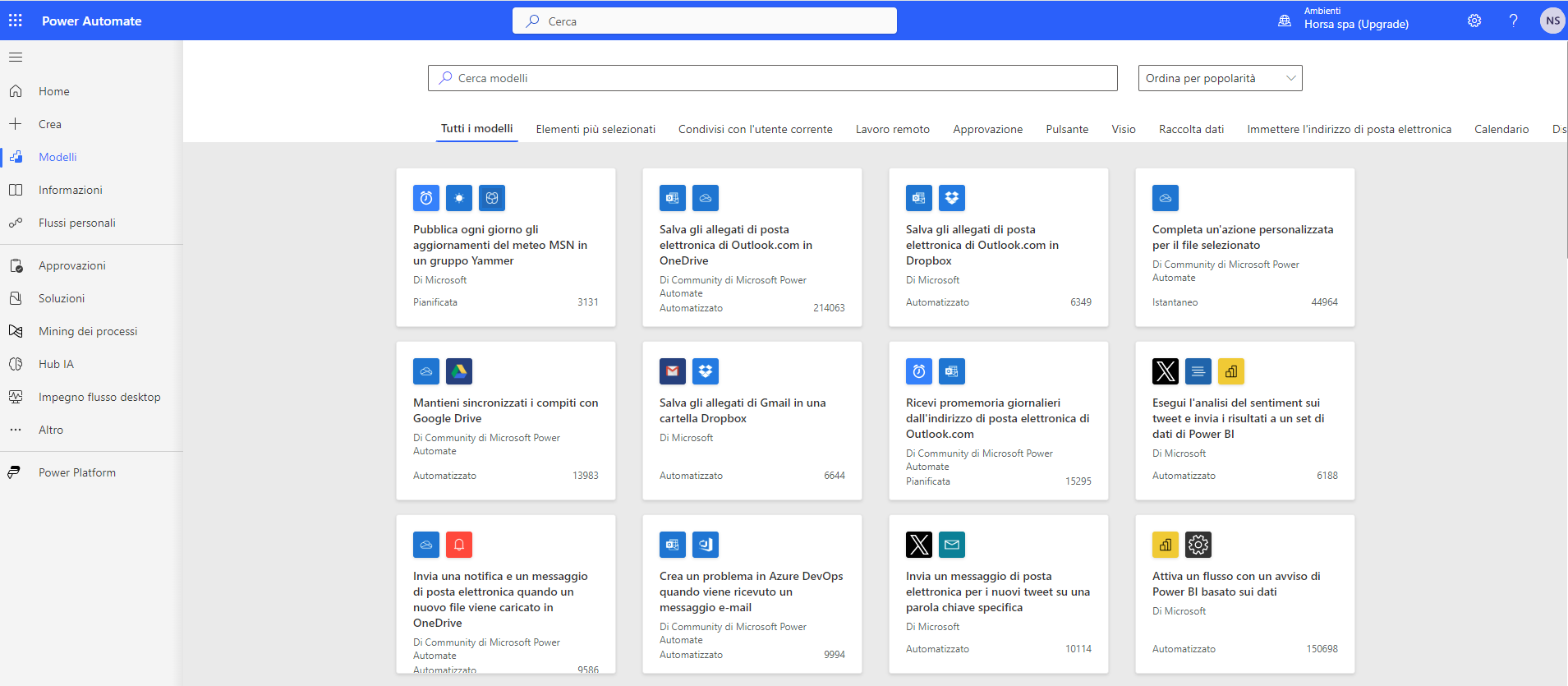The image size is (1568, 686).
Task: Open Salva allegati Outlook.com in OneDrive template
Action: (x=752, y=247)
